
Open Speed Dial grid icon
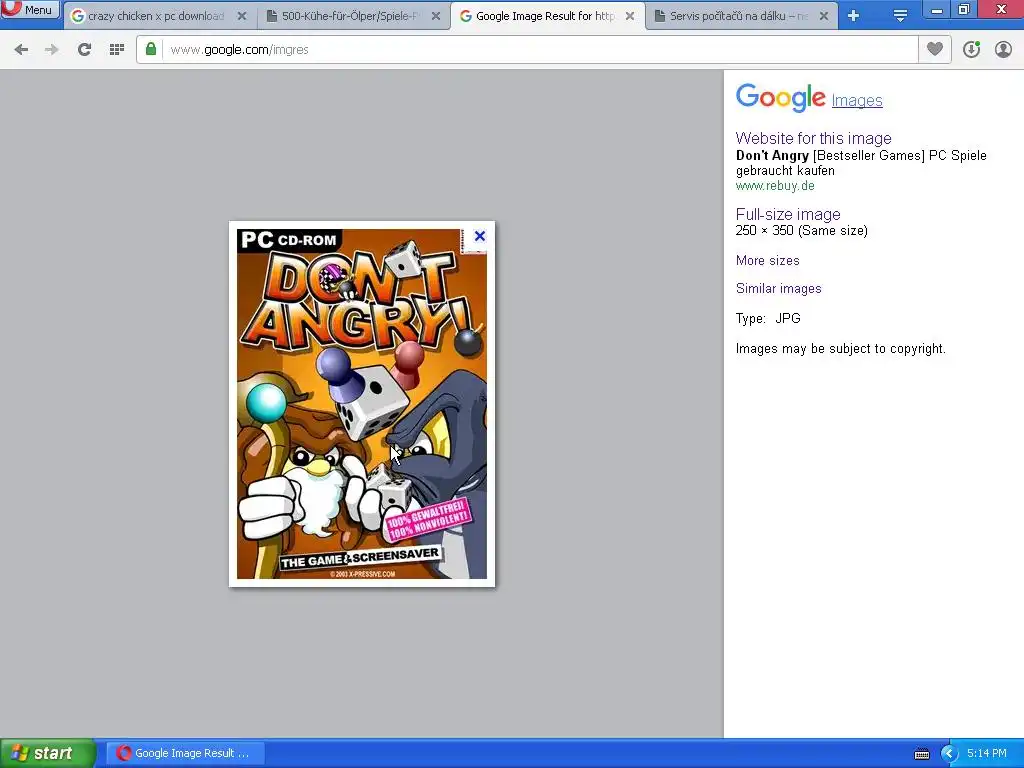click(x=117, y=50)
